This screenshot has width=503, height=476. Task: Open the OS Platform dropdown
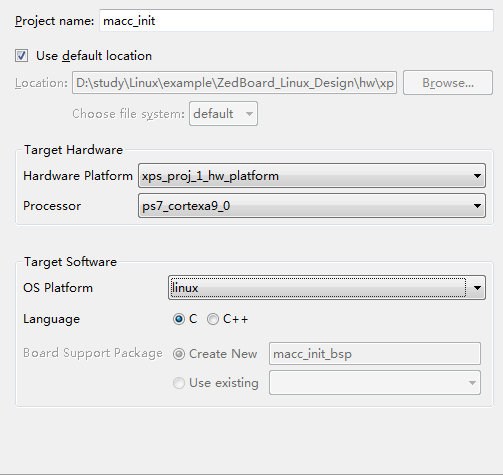tap(327, 288)
